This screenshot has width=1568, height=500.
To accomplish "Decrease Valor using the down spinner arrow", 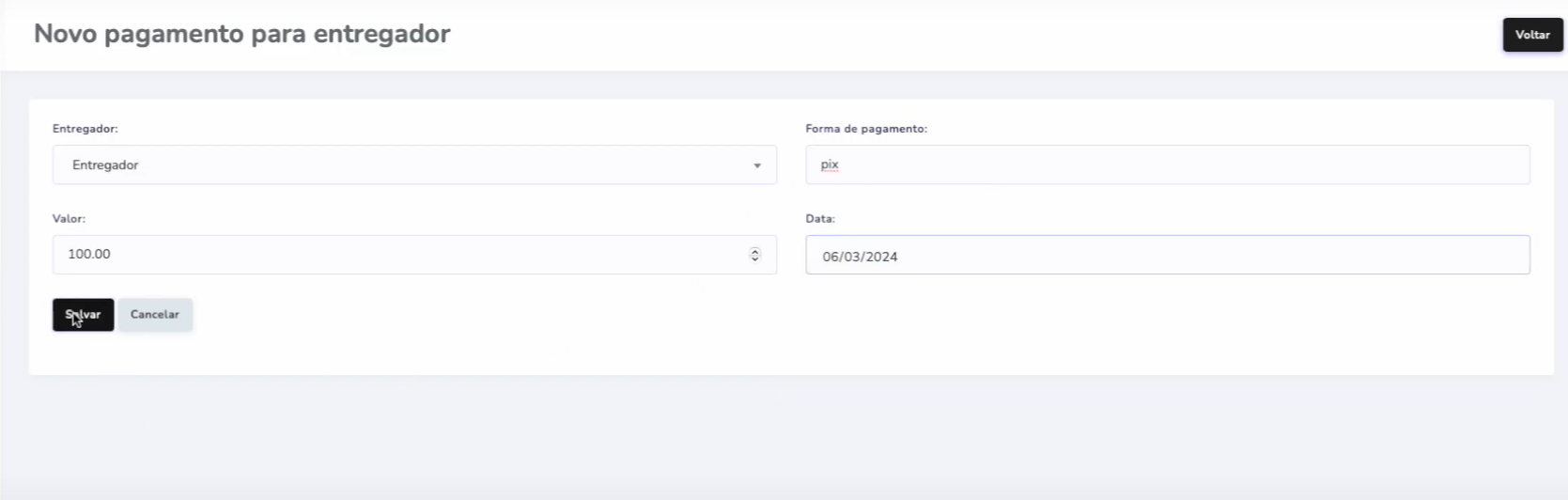I will click(x=754, y=258).
